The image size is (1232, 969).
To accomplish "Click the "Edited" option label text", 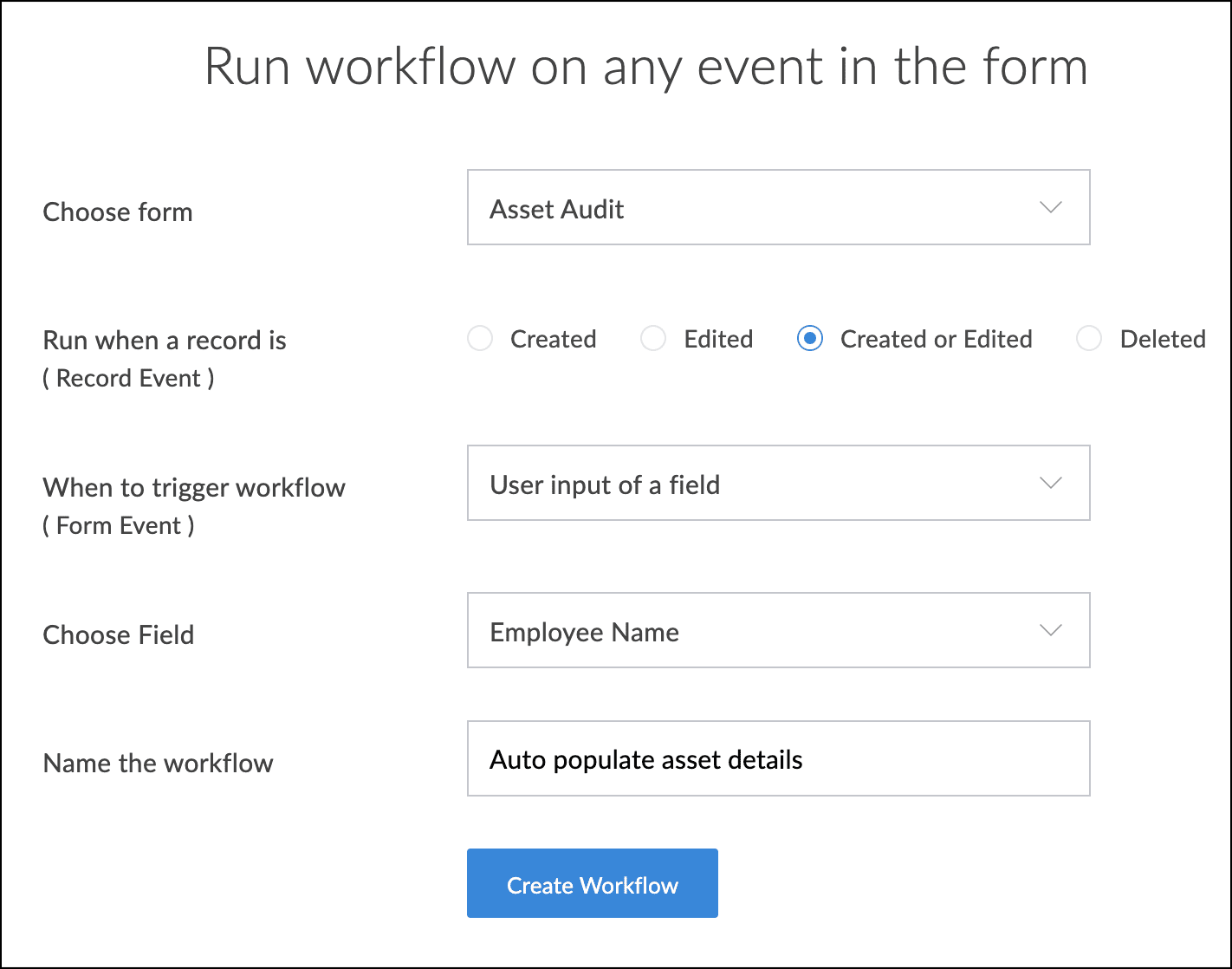I will [718, 339].
